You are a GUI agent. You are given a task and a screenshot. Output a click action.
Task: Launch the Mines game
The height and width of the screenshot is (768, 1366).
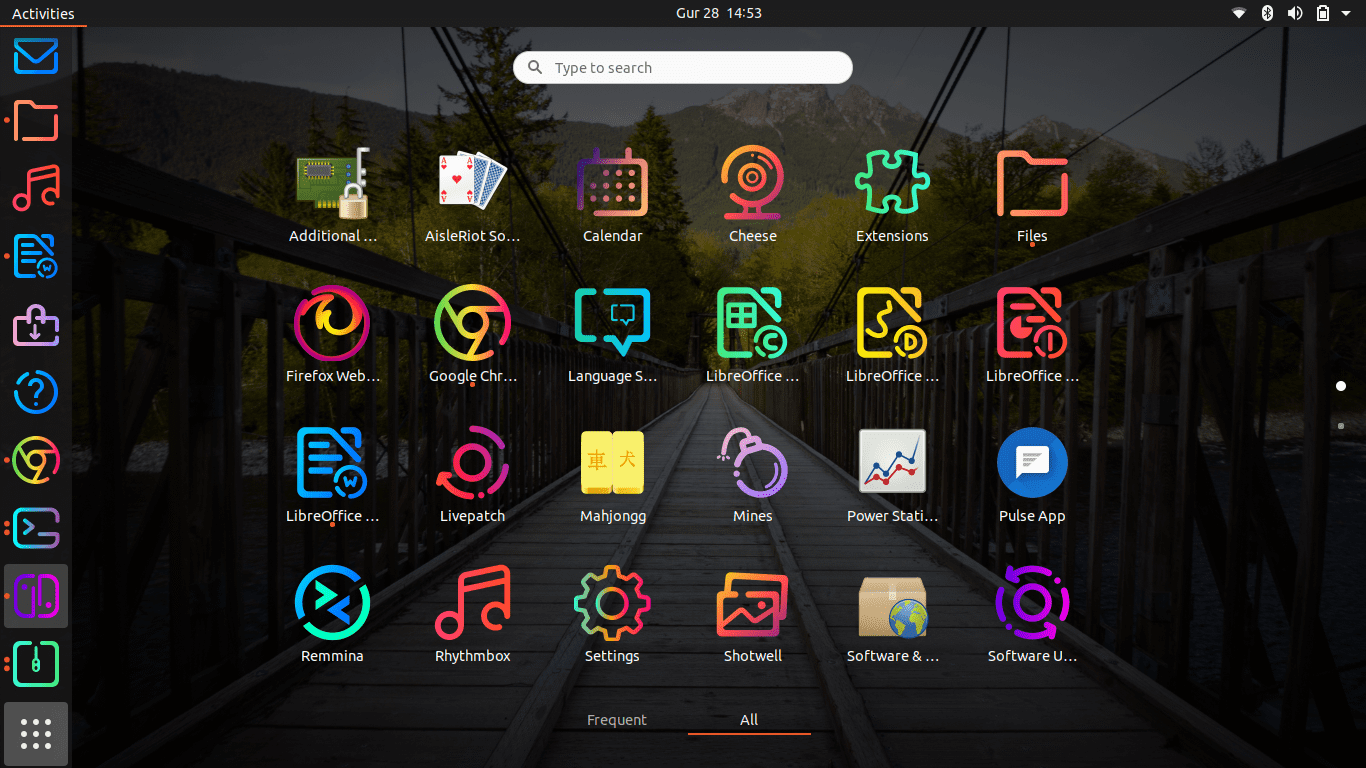click(752, 476)
